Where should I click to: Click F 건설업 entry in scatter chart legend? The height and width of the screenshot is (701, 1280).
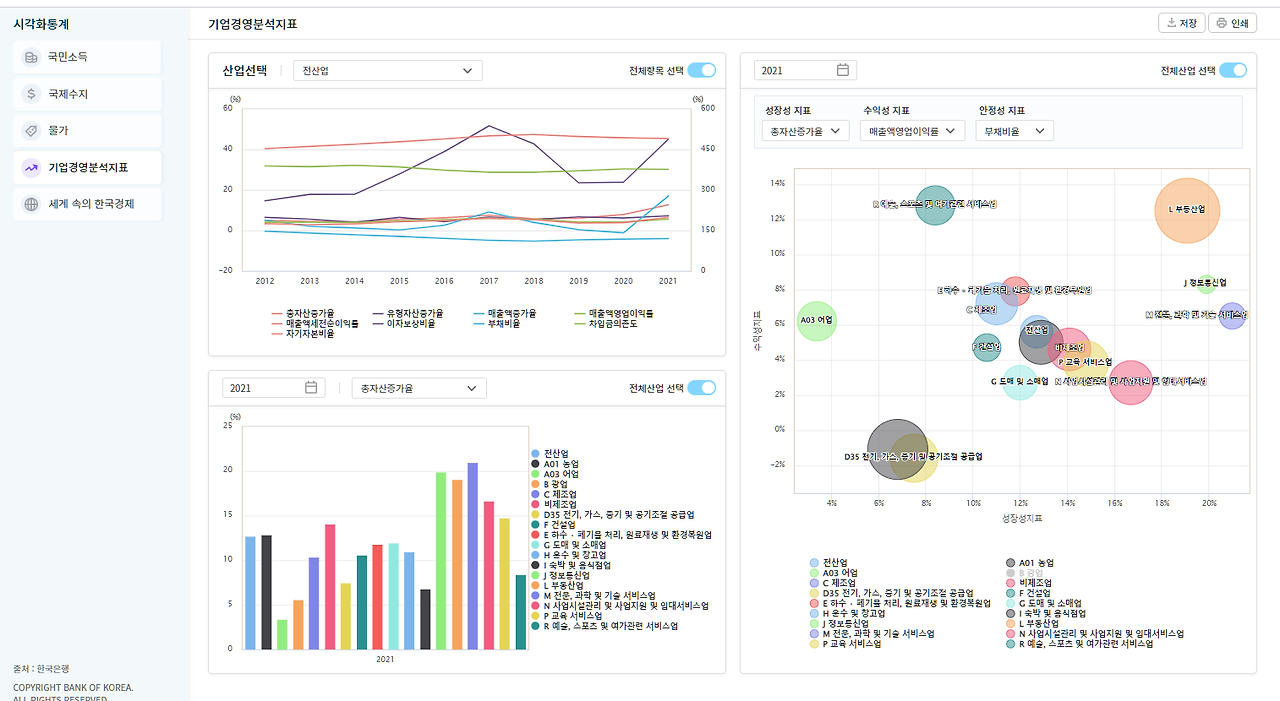(1029, 593)
